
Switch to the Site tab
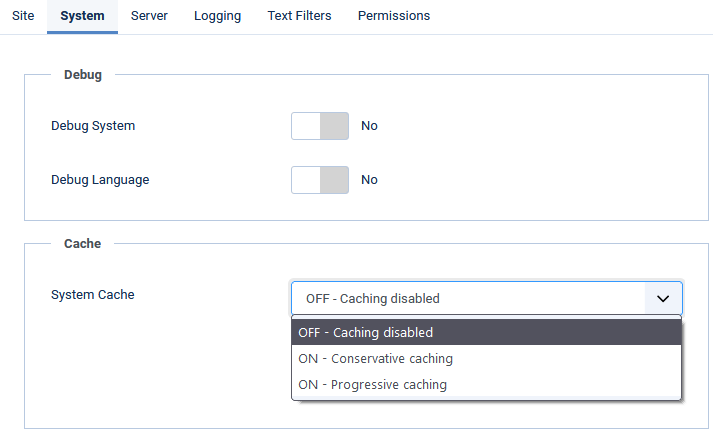(23, 16)
